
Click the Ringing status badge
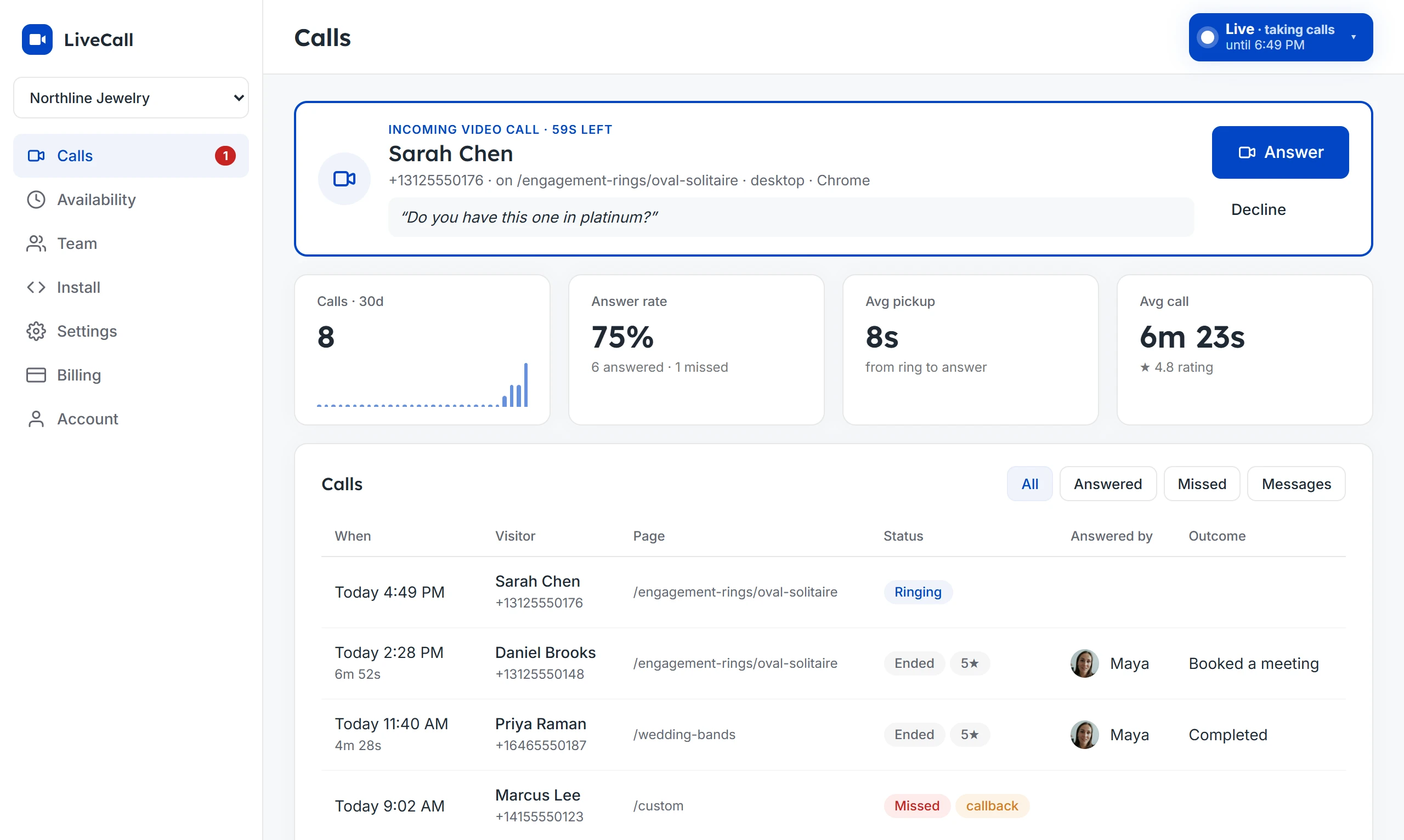coord(918,592)
